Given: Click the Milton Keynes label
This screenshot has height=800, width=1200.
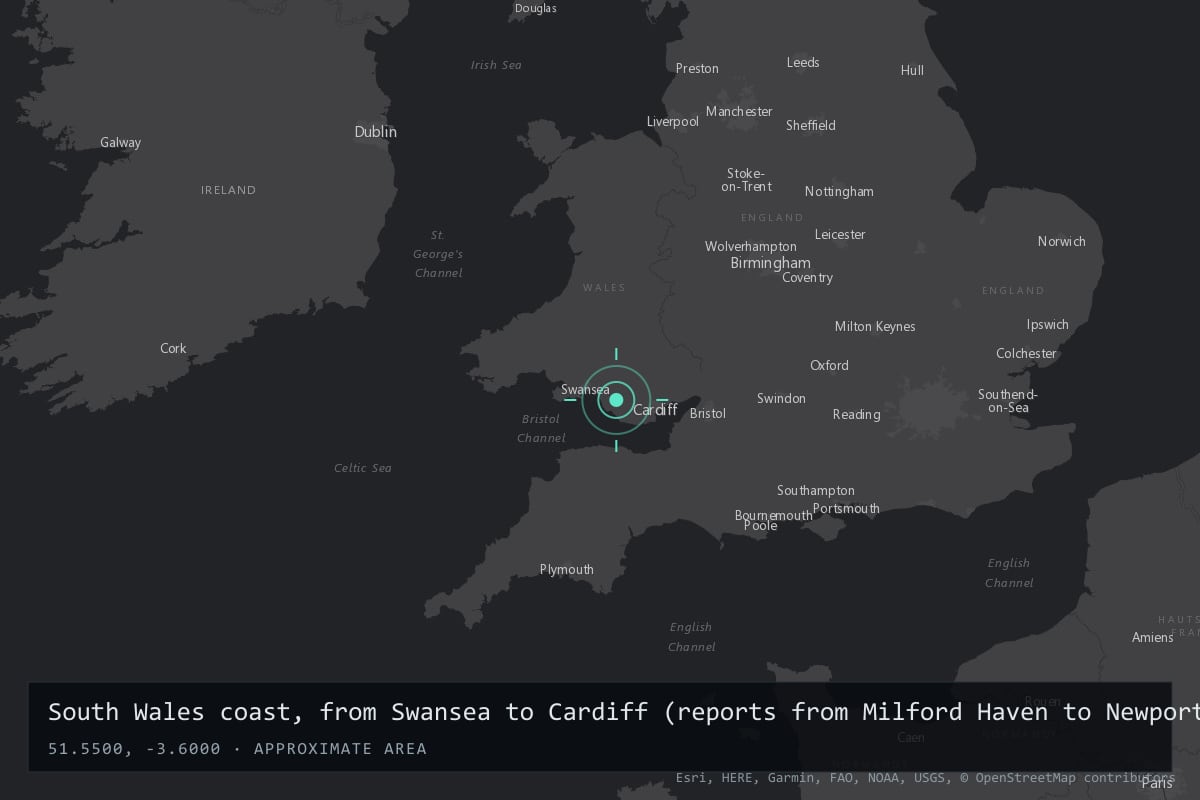Looking at the screenshot, I should 875,326.
